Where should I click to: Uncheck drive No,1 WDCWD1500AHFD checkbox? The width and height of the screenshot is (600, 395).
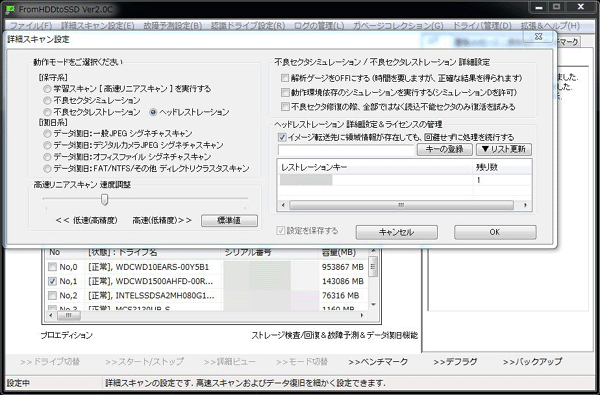52,281
